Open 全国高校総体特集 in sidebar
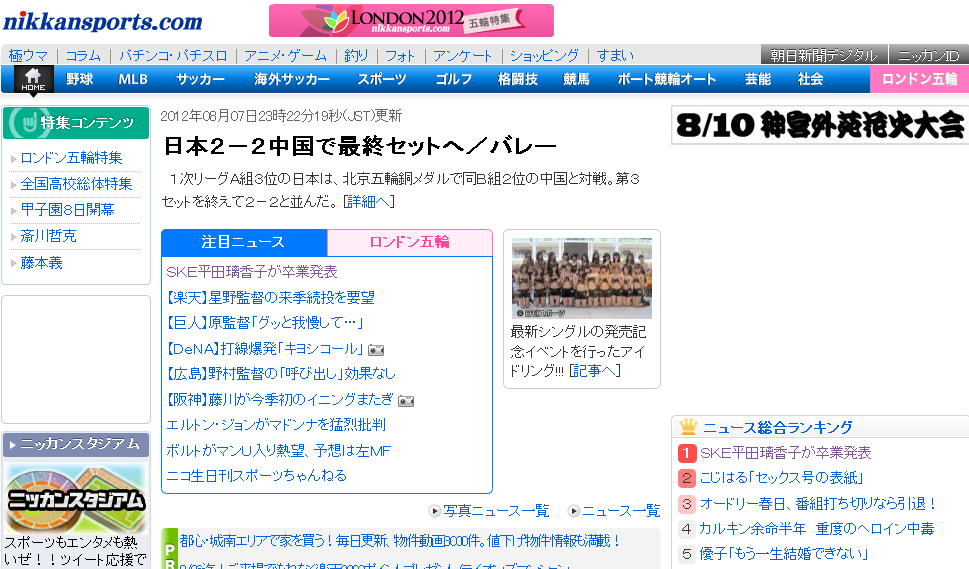Screen dimensions: 969x569 [x=77, y=184]
